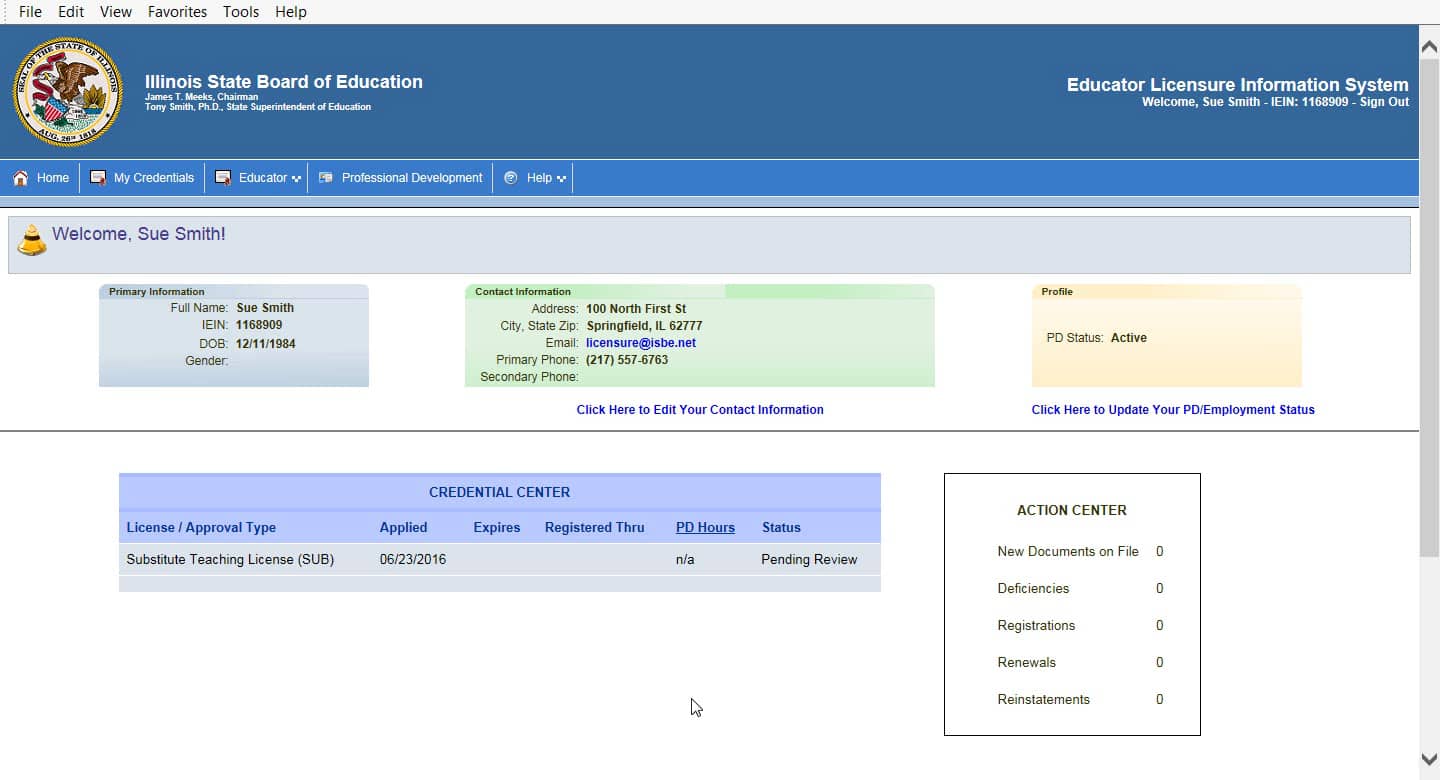The image size is (1440, 780).
Task: Click the scrollbar up arrow
Action: pyautogui.click(x=1429, y=45)
